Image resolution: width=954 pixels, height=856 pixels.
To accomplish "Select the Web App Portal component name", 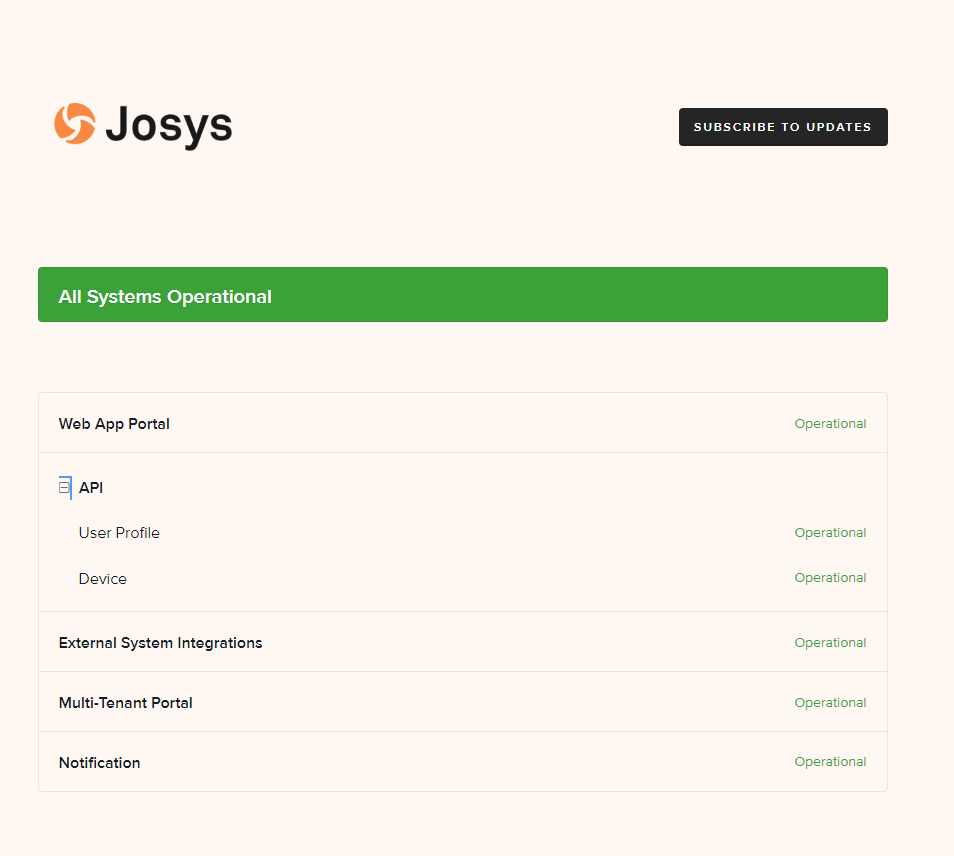I will point(114,424).
